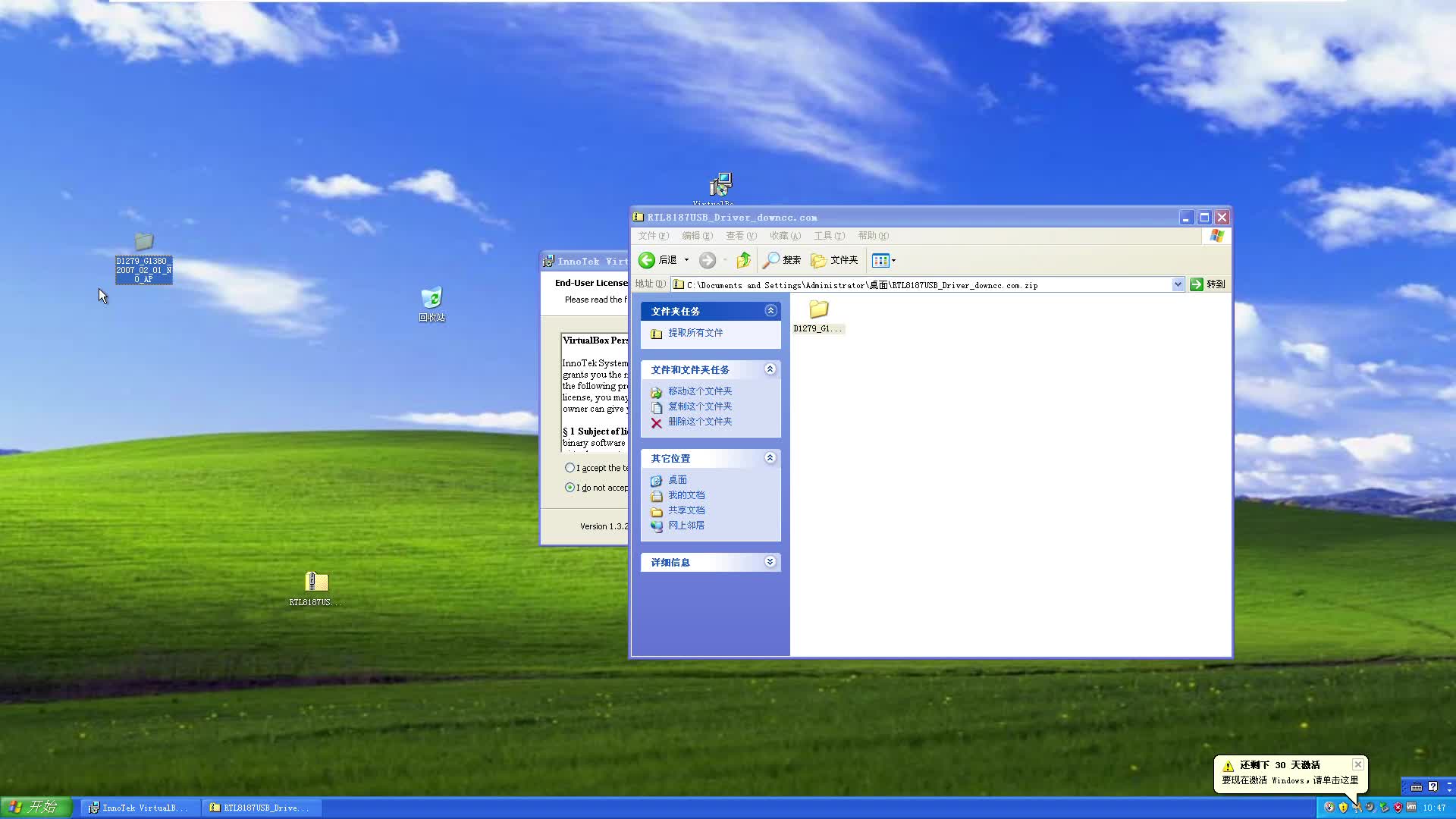This screenshot has height=819, width=1456.
Task: Click the InnoTek VirtualBox window title bar
Action: 585,261
